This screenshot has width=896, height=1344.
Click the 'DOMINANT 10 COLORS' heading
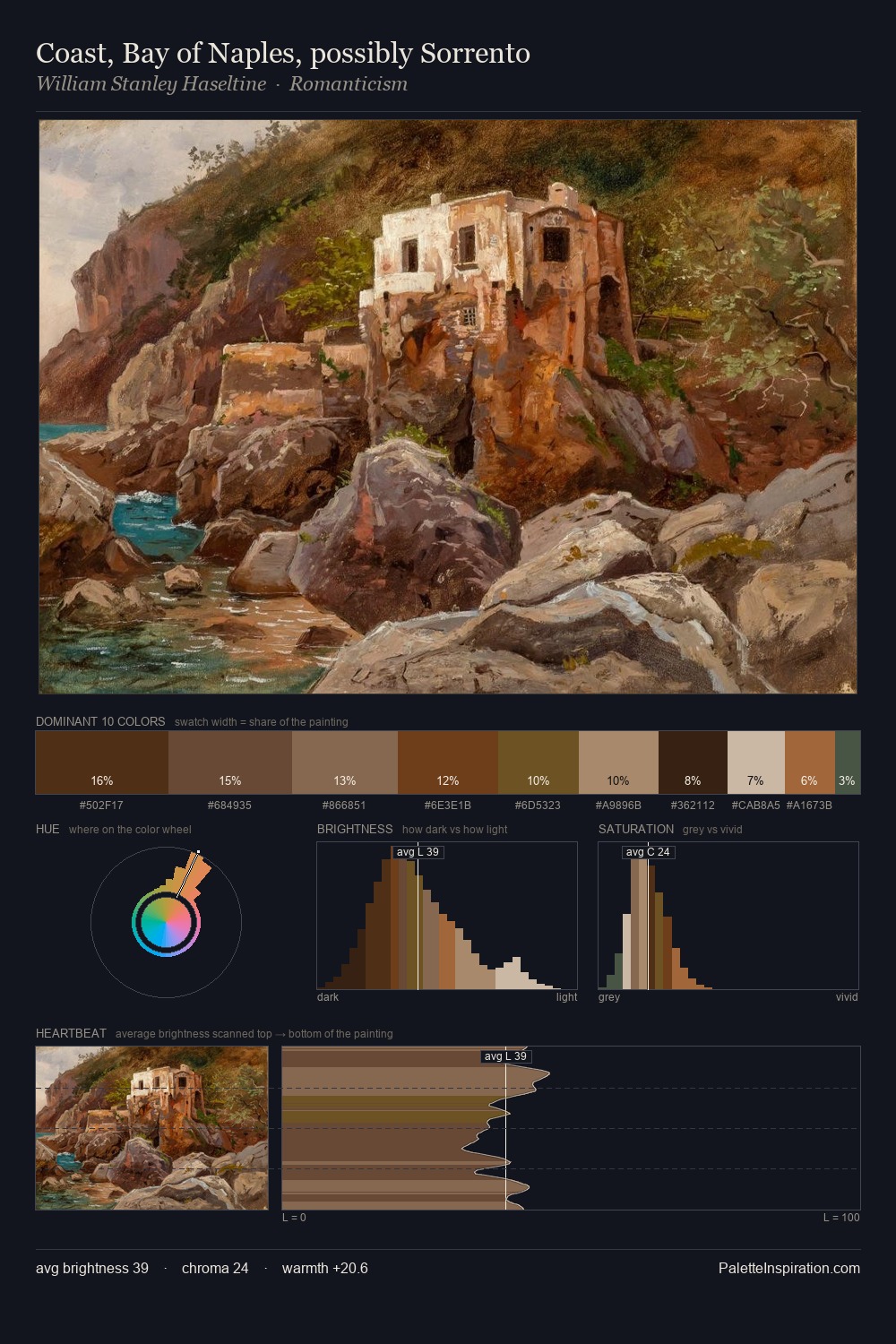point(100,721)
